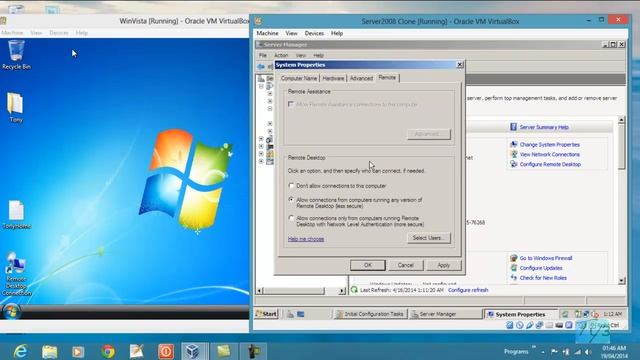Viewport: 640px width, 360px height.
Task: Click the host volume tray icon
Action: (x=588, y=351)
